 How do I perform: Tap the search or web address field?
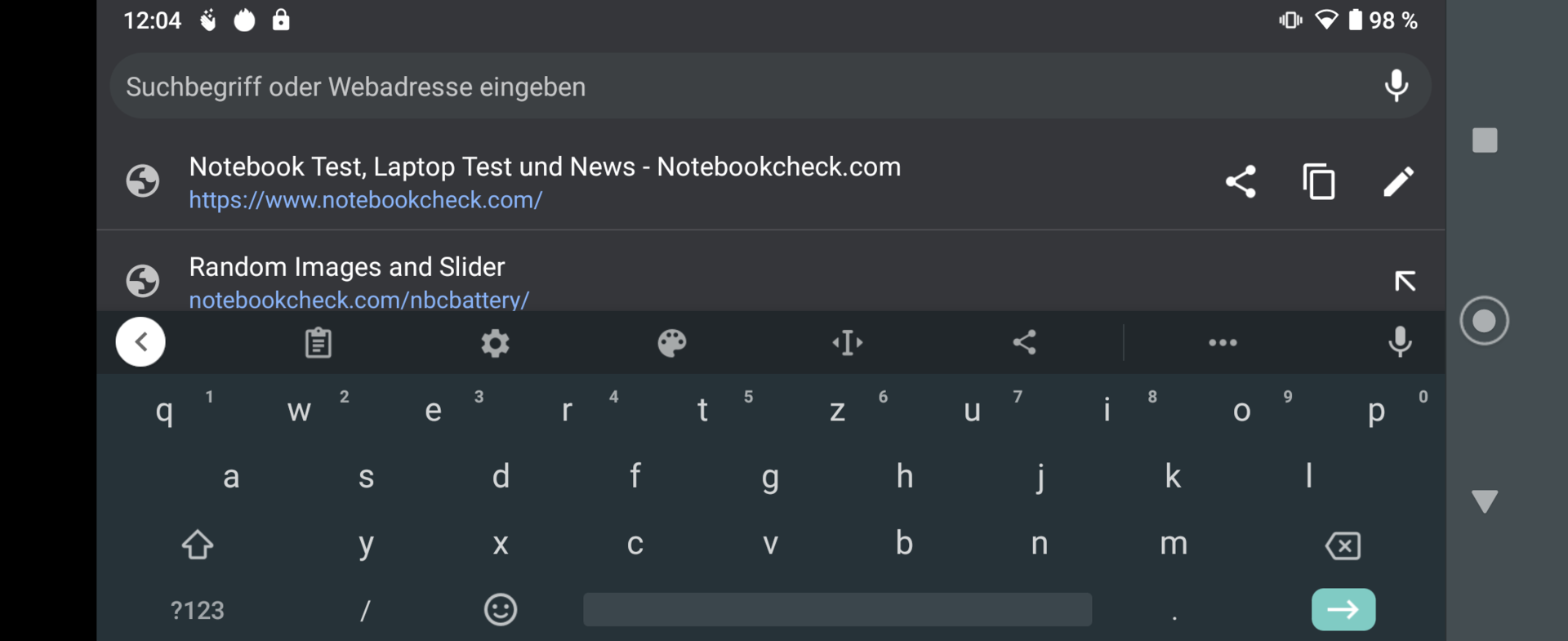coord(735,87)
